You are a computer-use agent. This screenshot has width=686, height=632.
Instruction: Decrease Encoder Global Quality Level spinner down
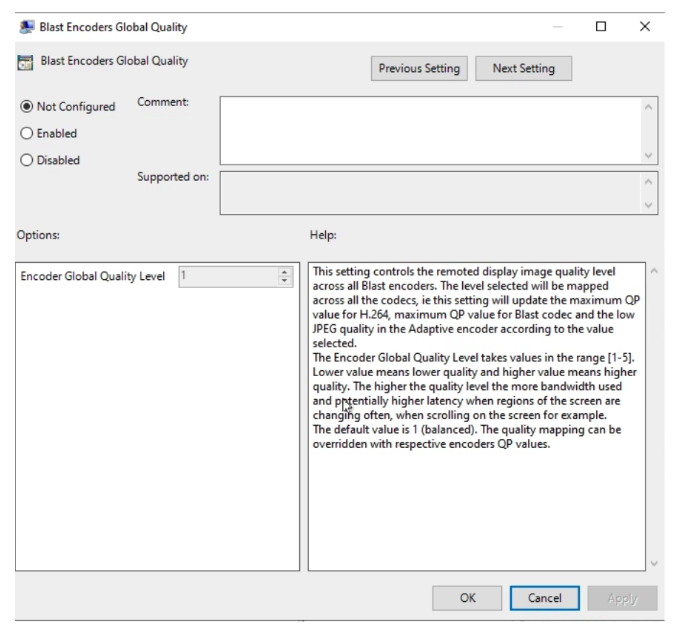point(284,281)
